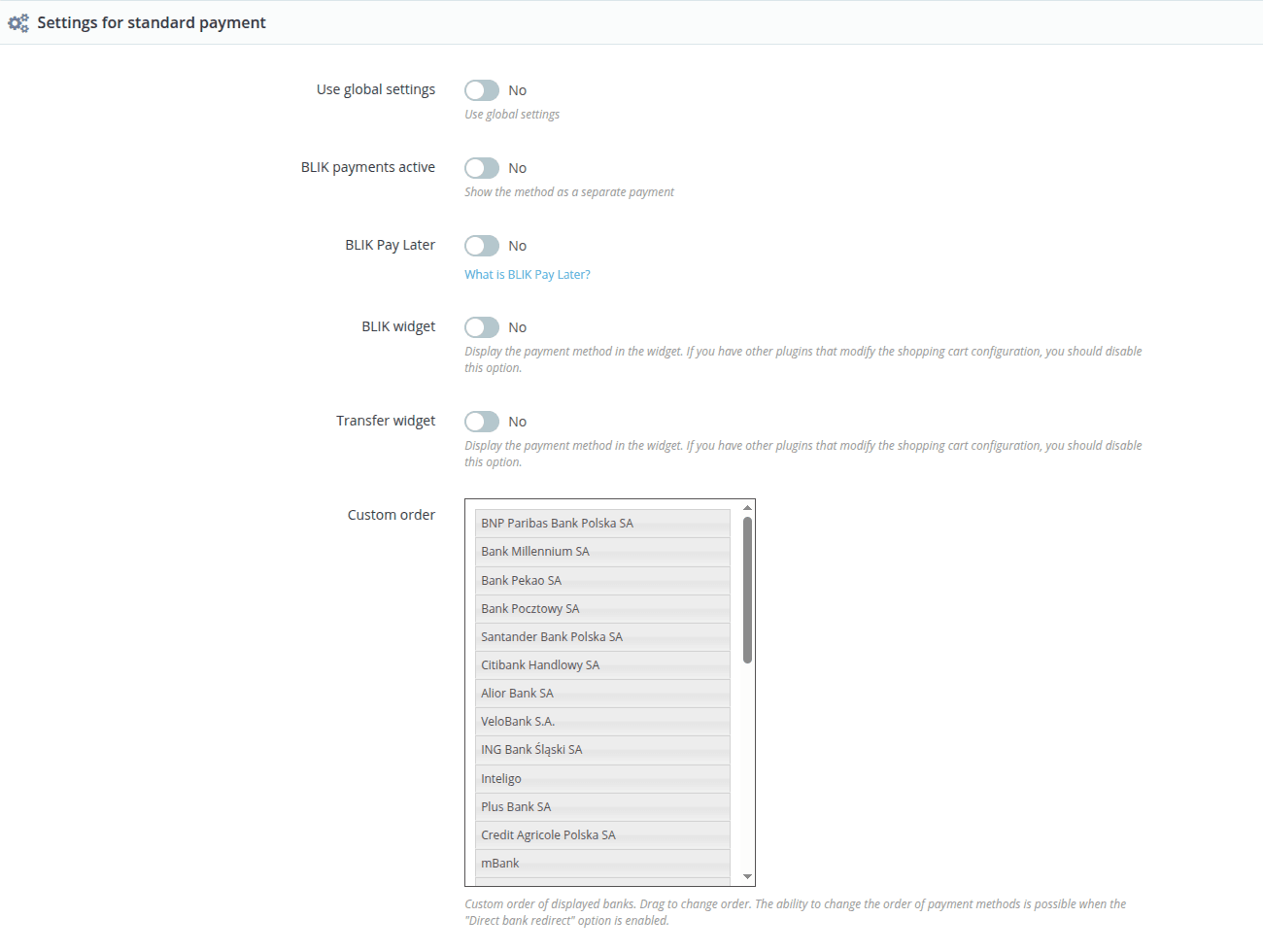Screen dimensions: 1263x952
Task: Pick Credit Agricole Polska SA entry
Action: 602,835
